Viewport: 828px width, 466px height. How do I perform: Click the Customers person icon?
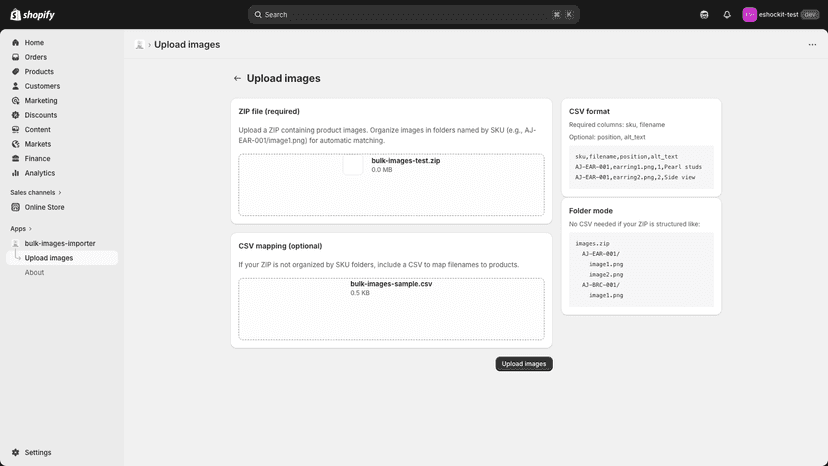[x=15, y=86]
